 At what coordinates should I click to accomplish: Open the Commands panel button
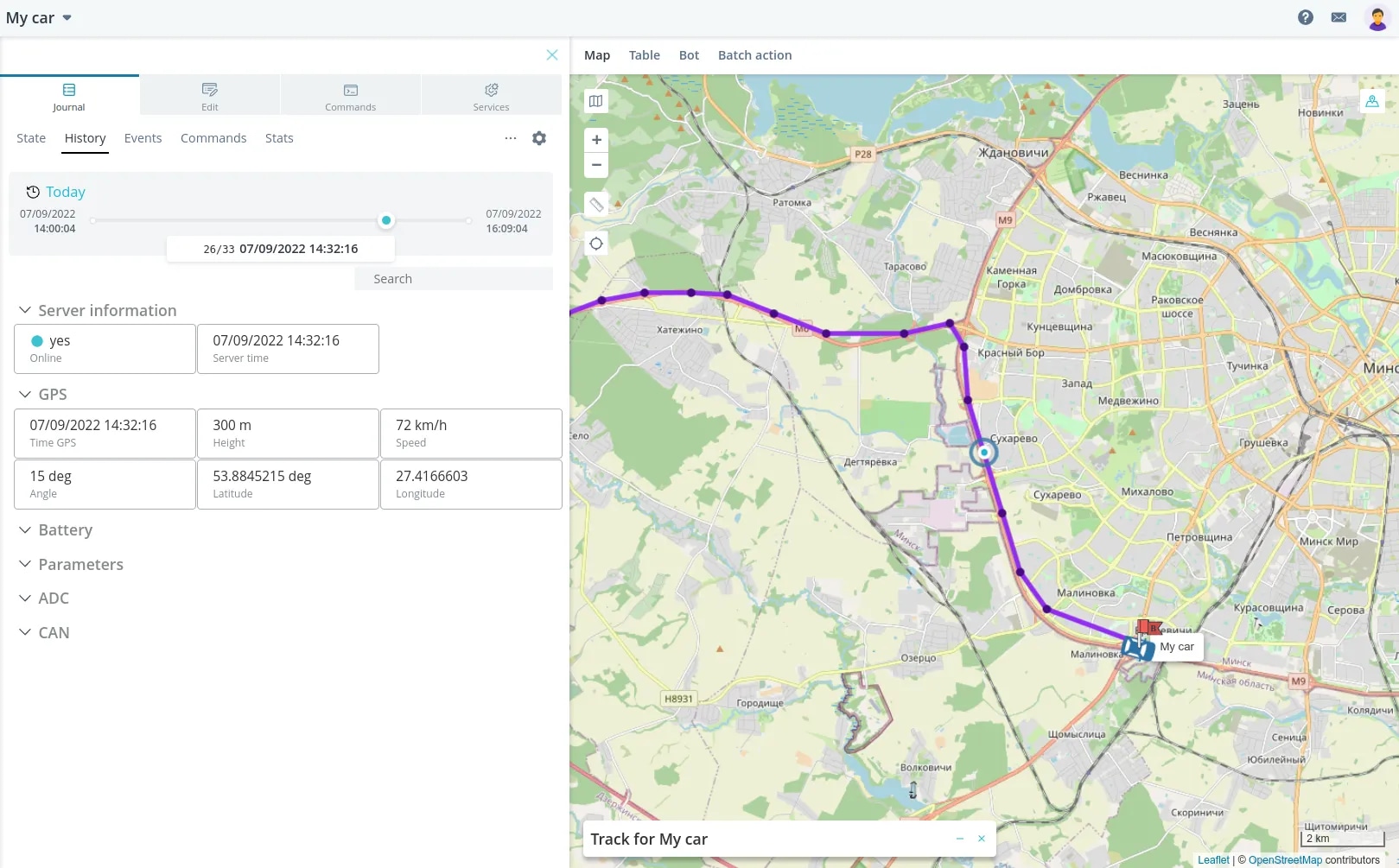(350, 95)
